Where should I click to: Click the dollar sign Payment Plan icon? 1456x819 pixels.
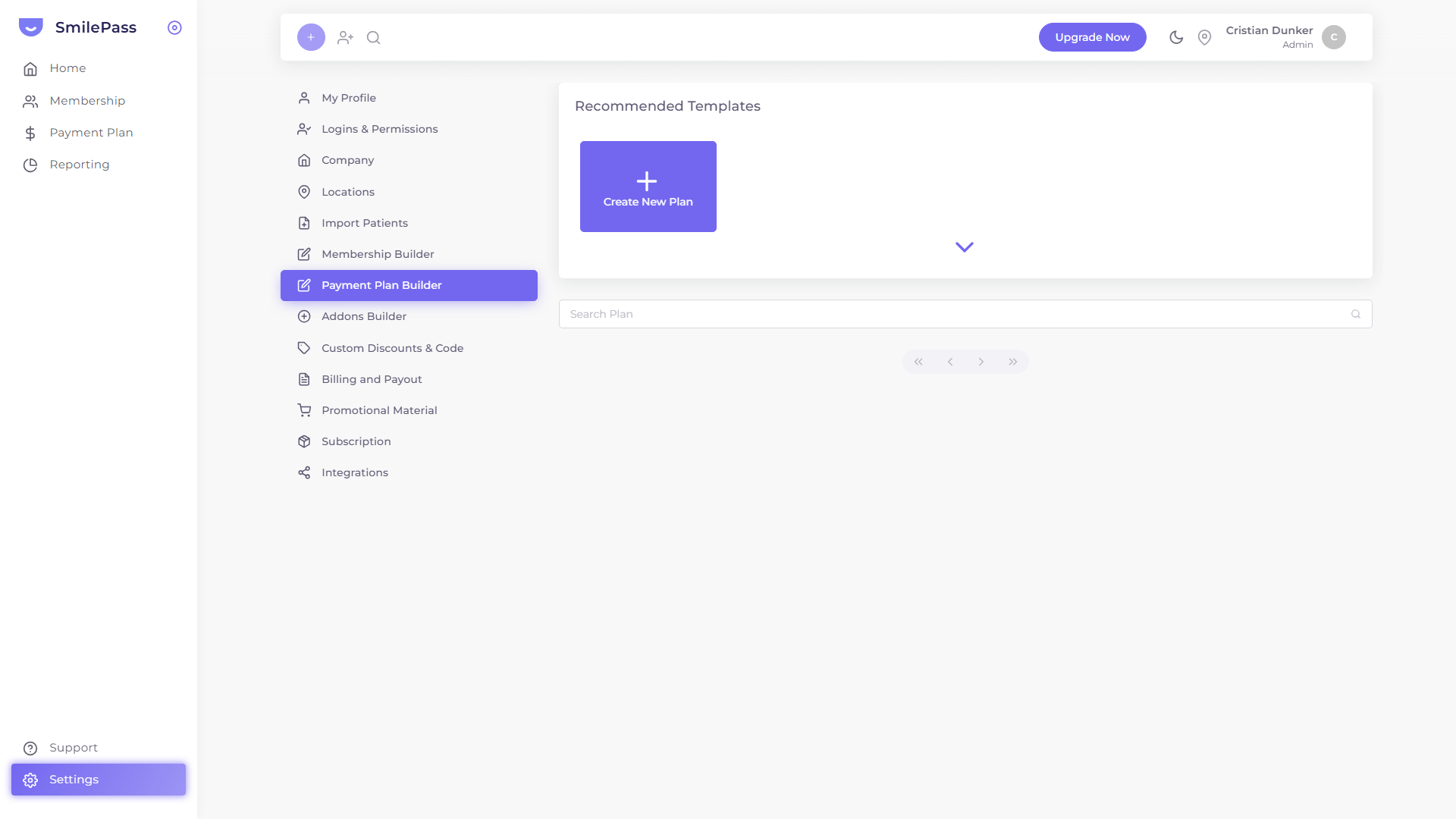tap(30, 133)
